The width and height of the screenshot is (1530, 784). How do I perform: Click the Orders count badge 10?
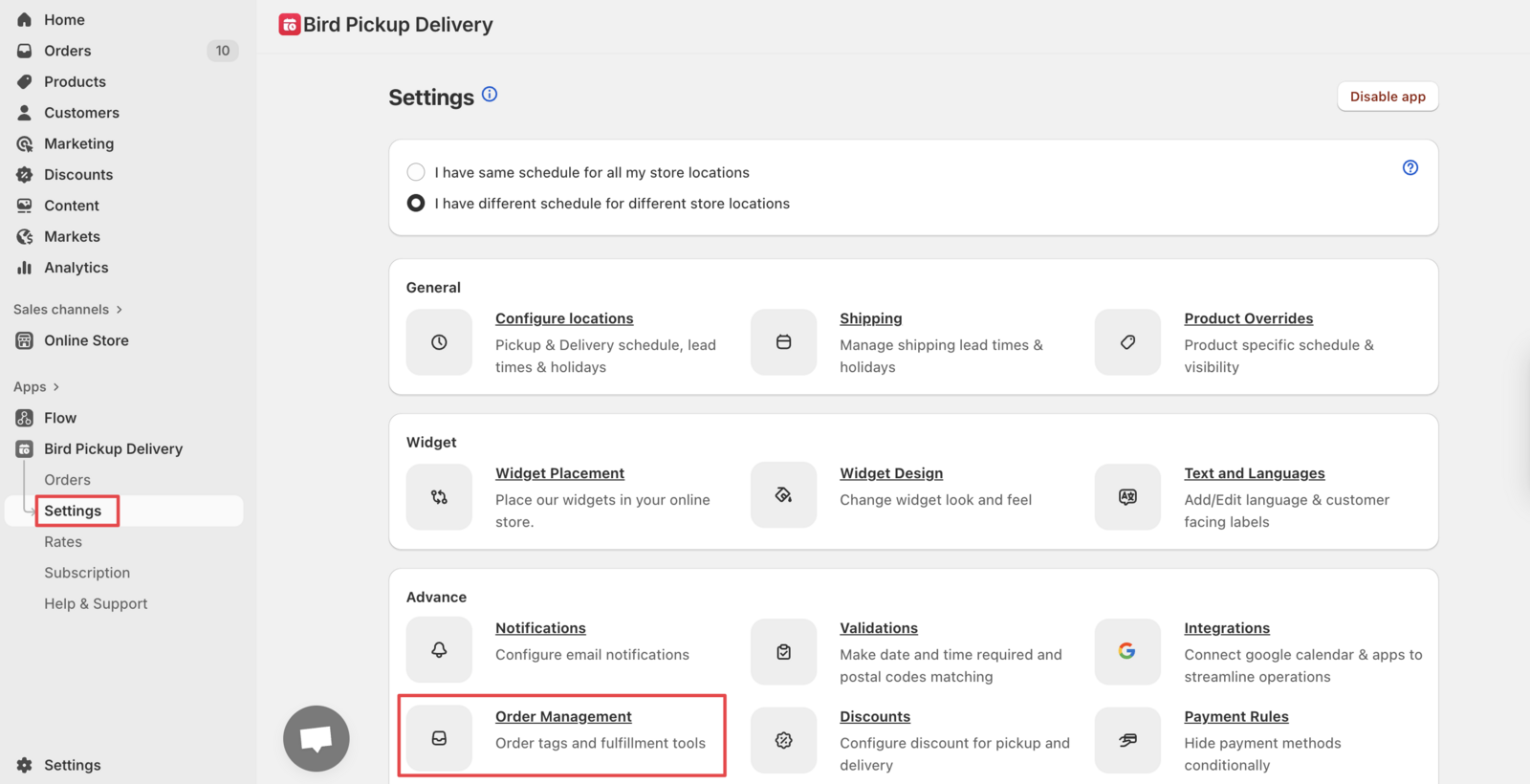point(223,51)
